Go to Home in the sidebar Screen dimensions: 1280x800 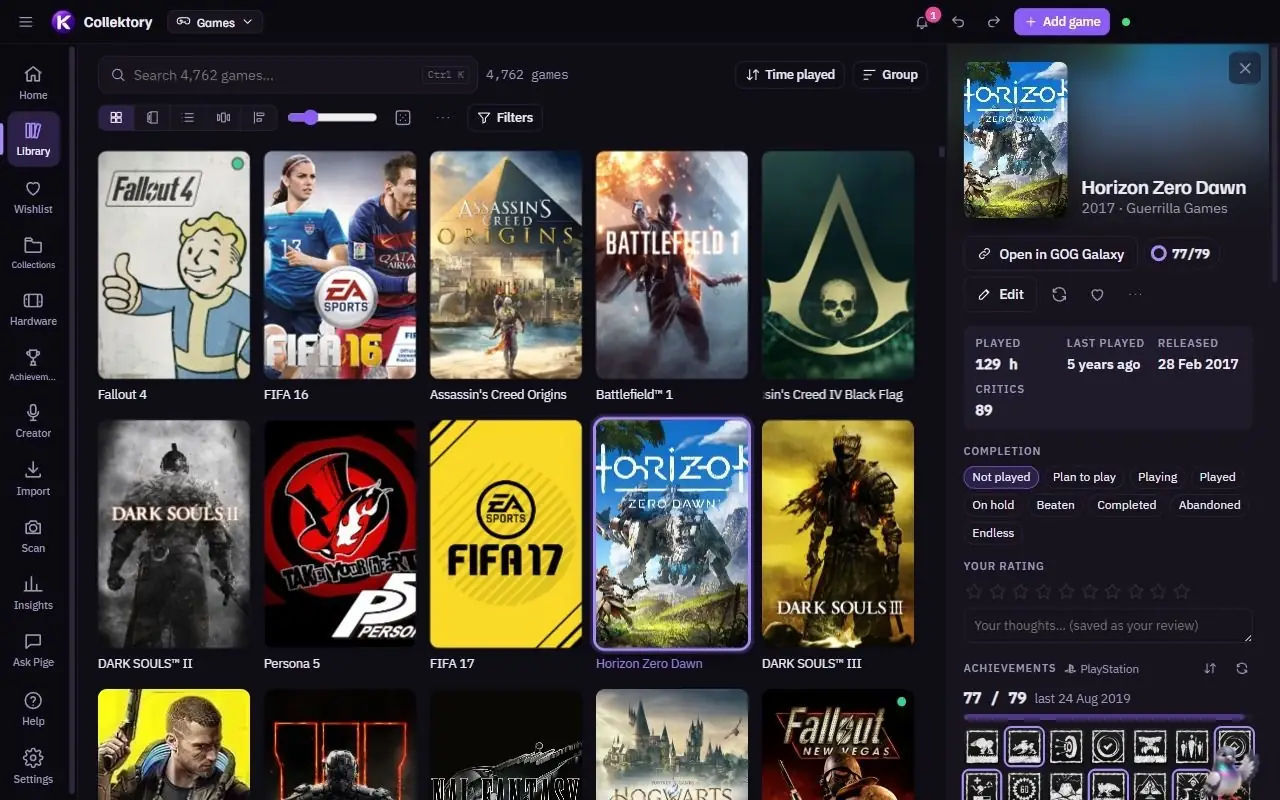coord(33,83)
